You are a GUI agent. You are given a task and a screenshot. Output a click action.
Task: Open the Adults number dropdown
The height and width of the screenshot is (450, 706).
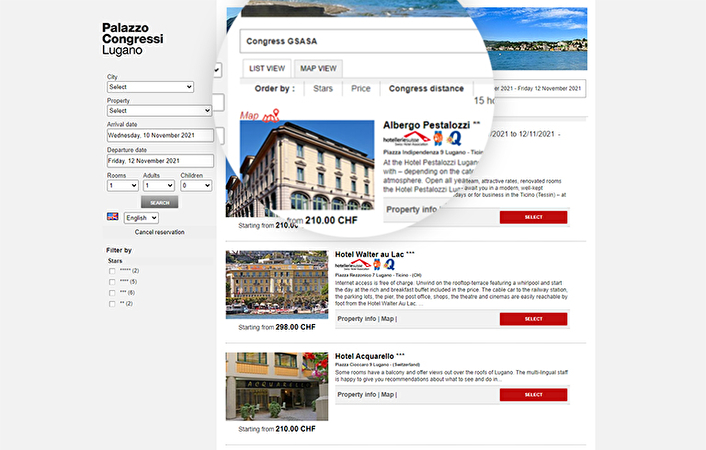click(x=158, y=186)
